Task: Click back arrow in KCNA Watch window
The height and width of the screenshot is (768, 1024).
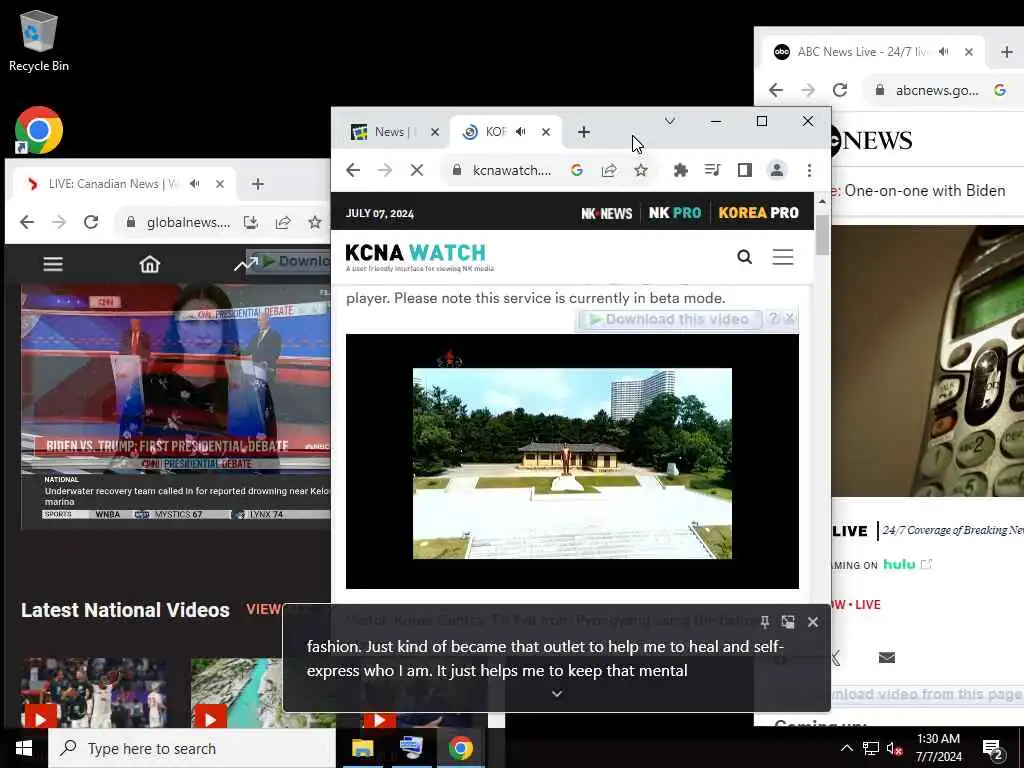Action: 353,170
